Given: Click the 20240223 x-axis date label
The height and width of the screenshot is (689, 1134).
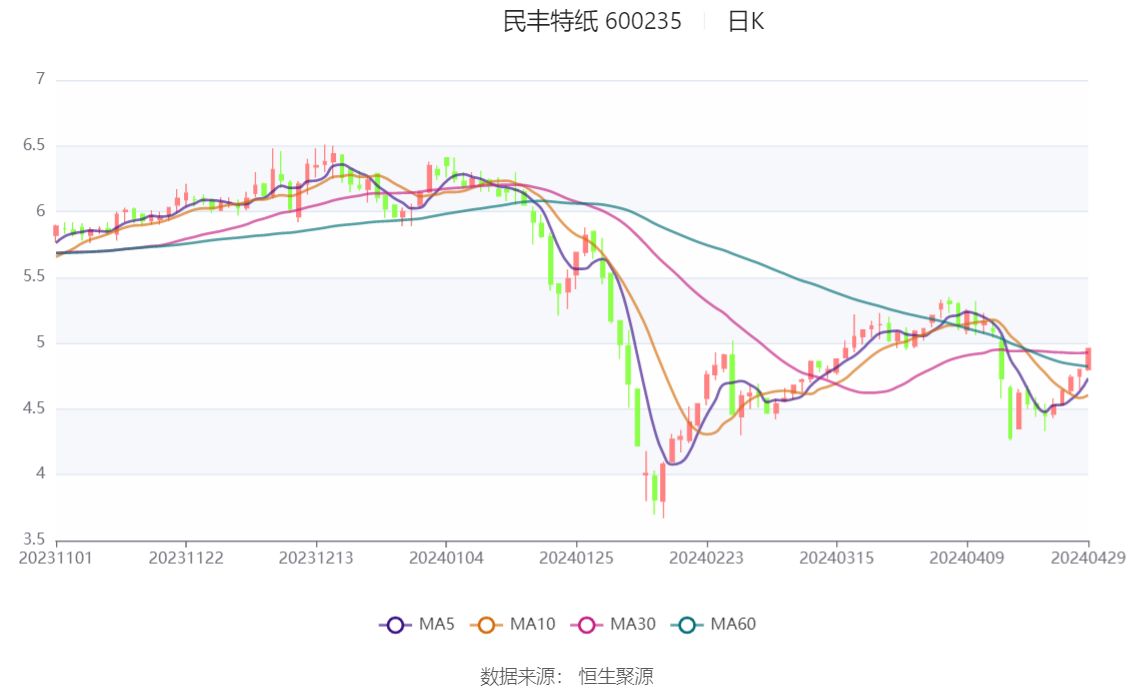Looking at the screenshot, I should 706,558.
